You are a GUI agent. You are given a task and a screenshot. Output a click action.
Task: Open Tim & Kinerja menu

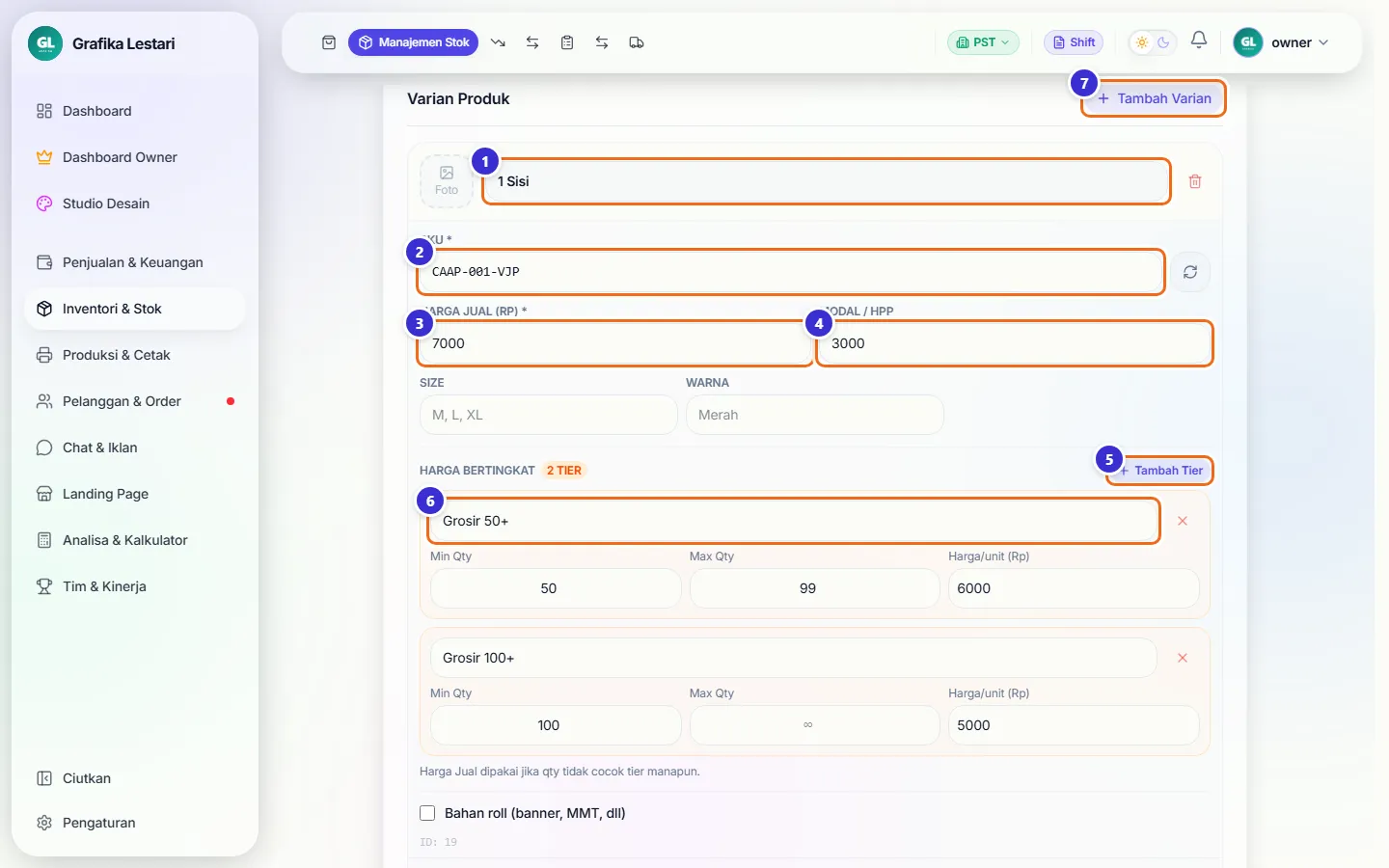(x=135, y=586)
